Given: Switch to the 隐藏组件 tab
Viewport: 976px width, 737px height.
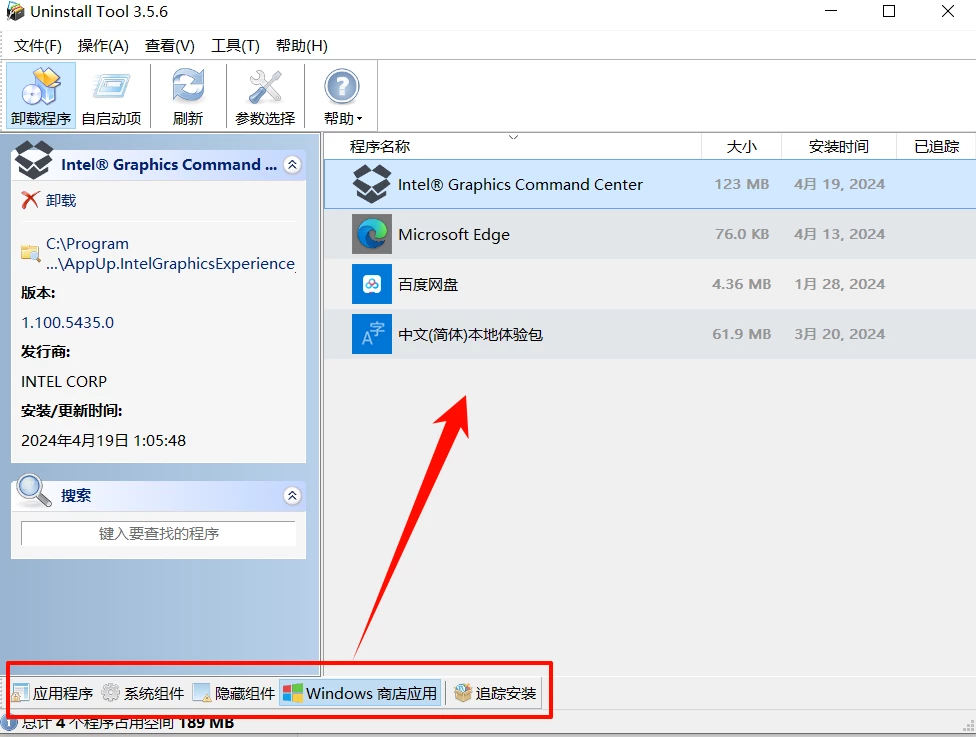Looking at the screenshot, I should click(234, 693).
